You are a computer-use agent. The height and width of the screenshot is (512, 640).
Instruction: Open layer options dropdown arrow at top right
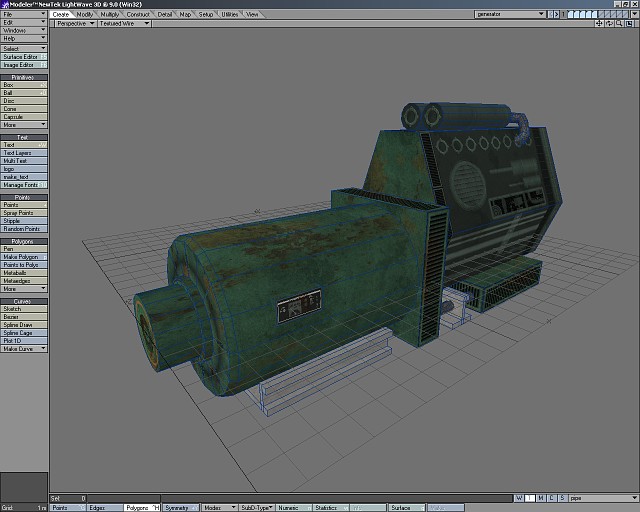click(635, 14)
